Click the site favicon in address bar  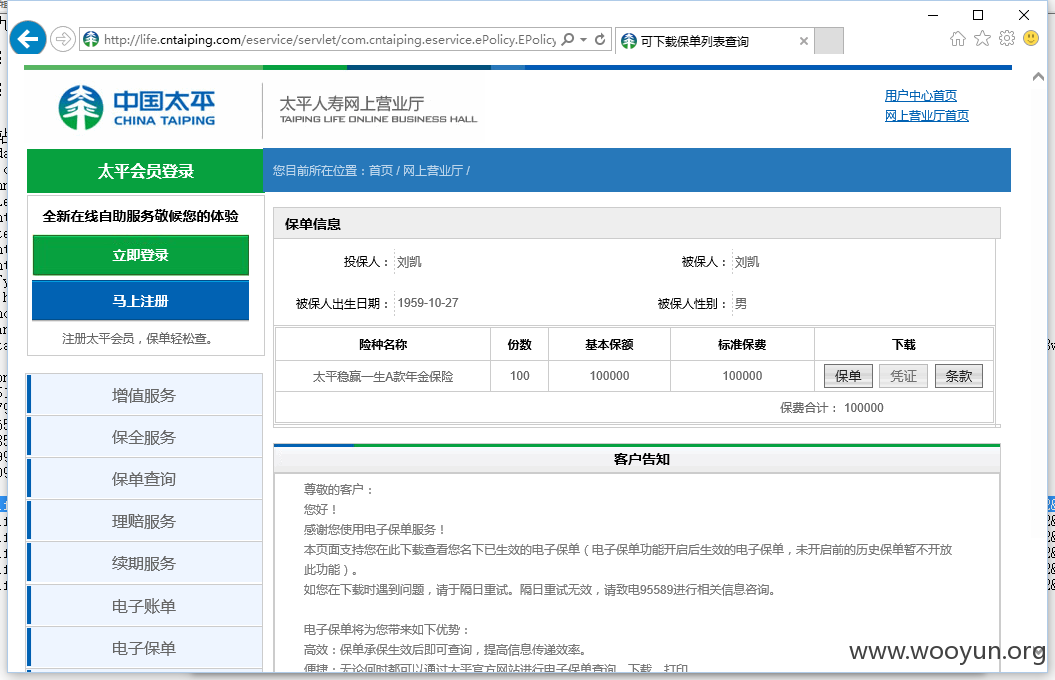[91, 40]
